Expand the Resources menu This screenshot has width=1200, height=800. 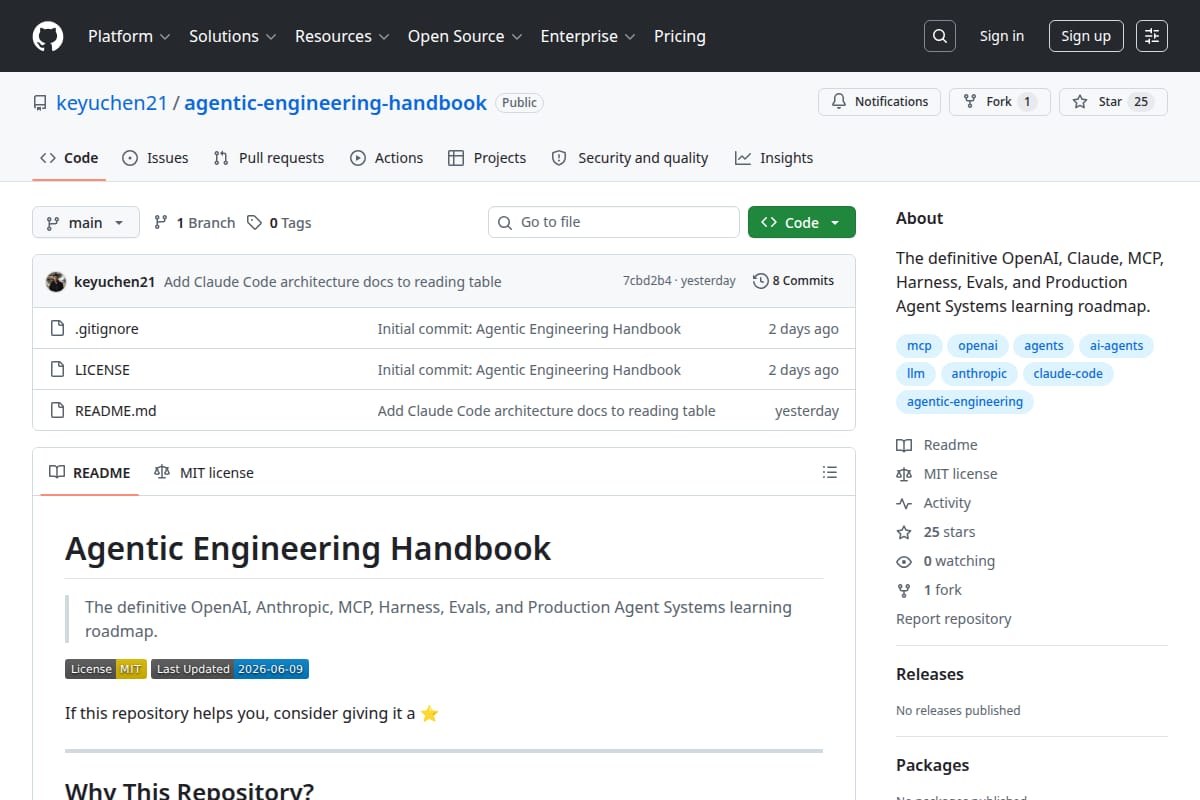(x=341, y=36)
